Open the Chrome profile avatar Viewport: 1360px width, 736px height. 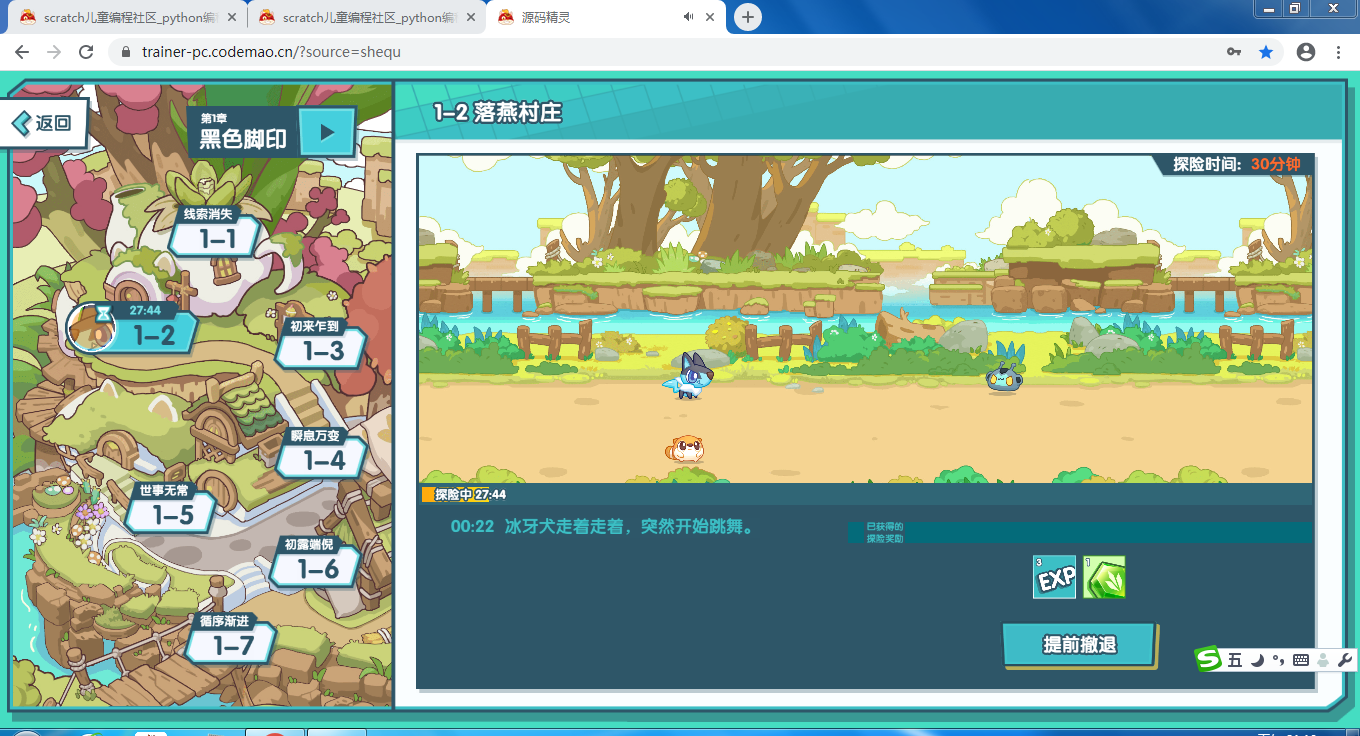tap(1305, 52)
